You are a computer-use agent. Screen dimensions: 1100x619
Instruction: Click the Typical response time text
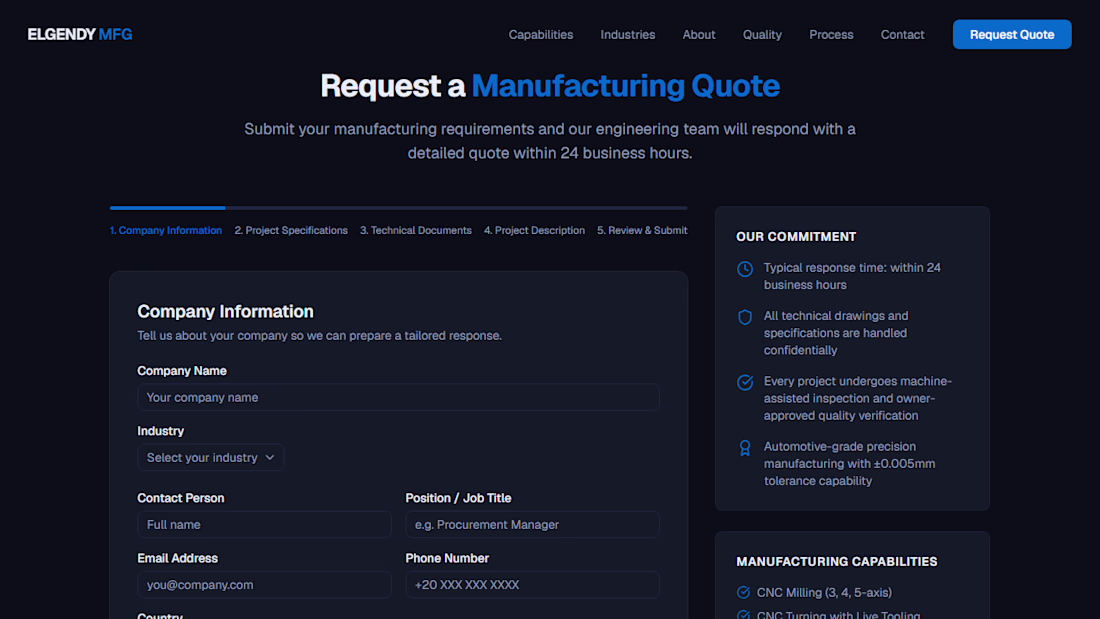click(852, 277)
